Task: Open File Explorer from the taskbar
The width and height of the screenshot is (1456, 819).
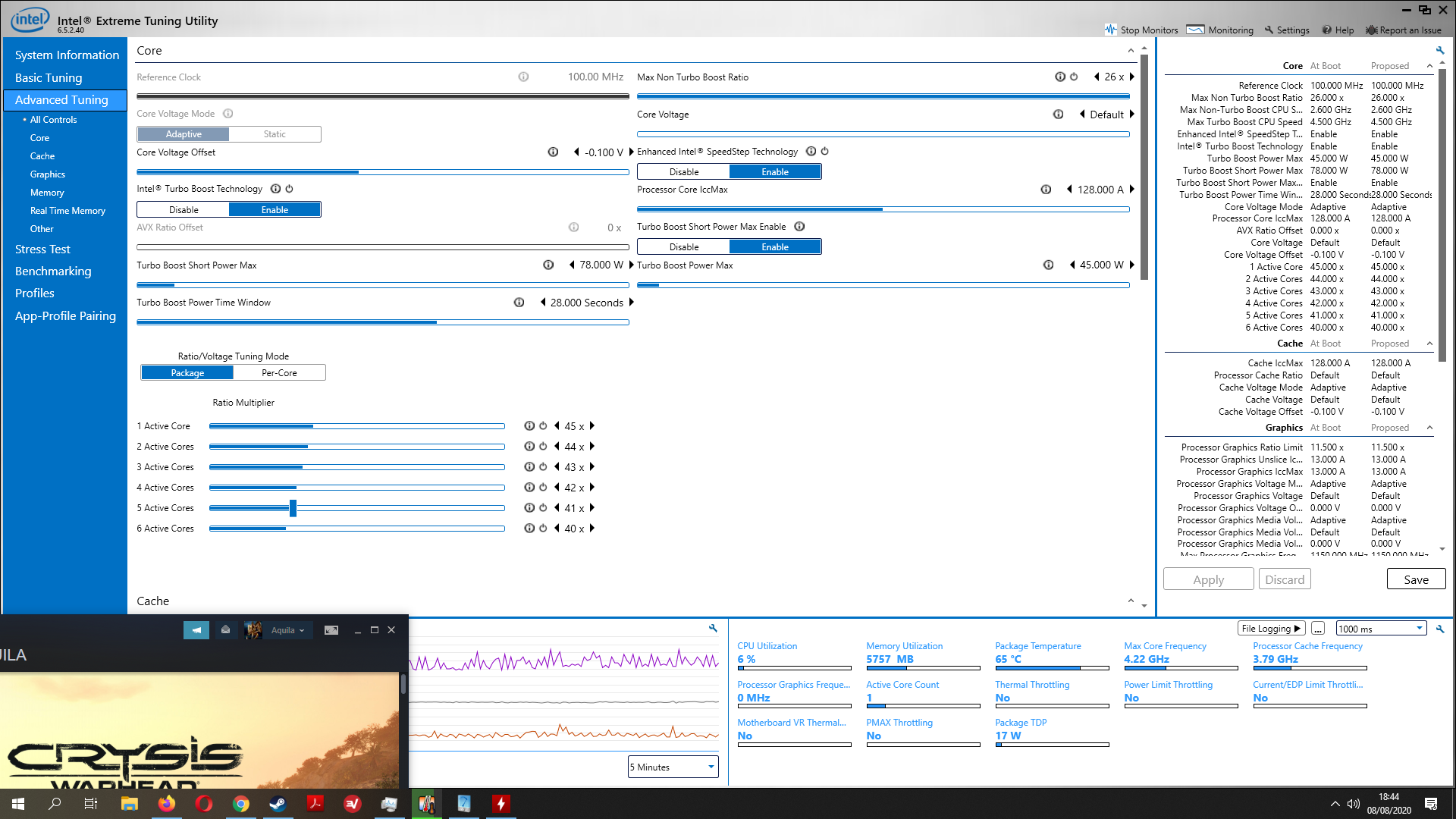Action: [x=129, y=804]
